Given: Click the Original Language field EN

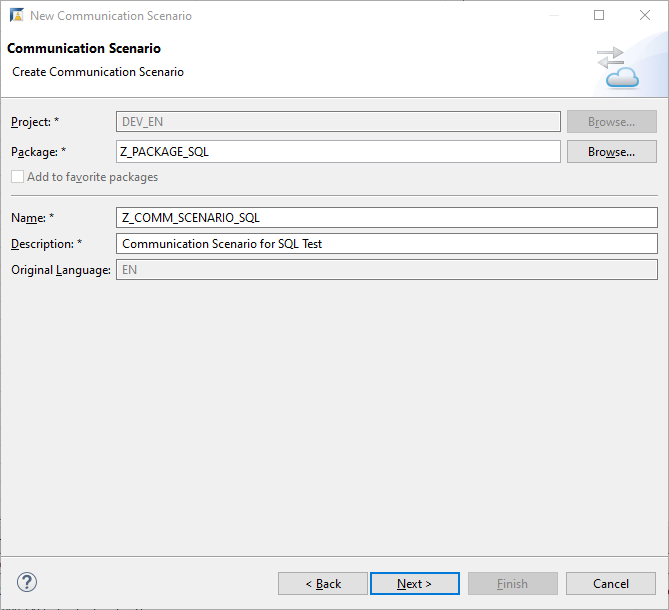Looking at the screenshot, I should click(387, 270).
